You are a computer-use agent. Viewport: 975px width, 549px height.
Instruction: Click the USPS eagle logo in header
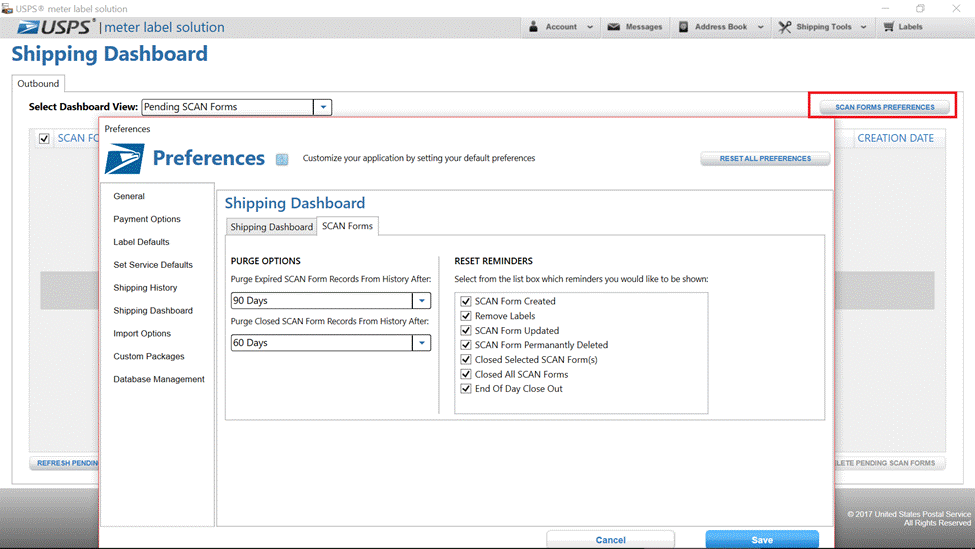29,27
